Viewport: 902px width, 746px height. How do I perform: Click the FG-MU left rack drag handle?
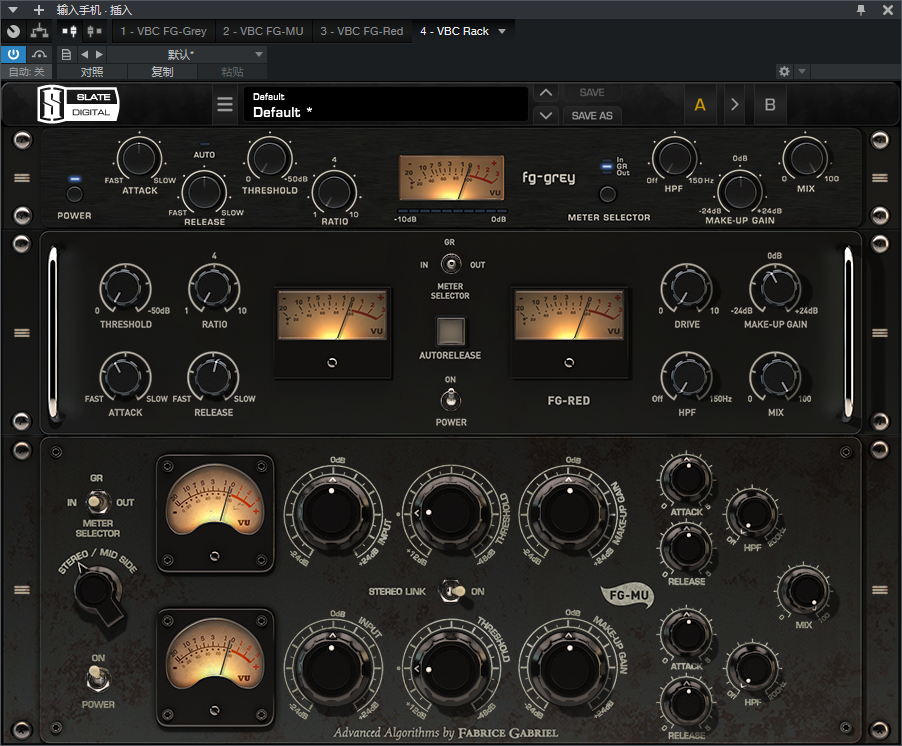(22, 590)
